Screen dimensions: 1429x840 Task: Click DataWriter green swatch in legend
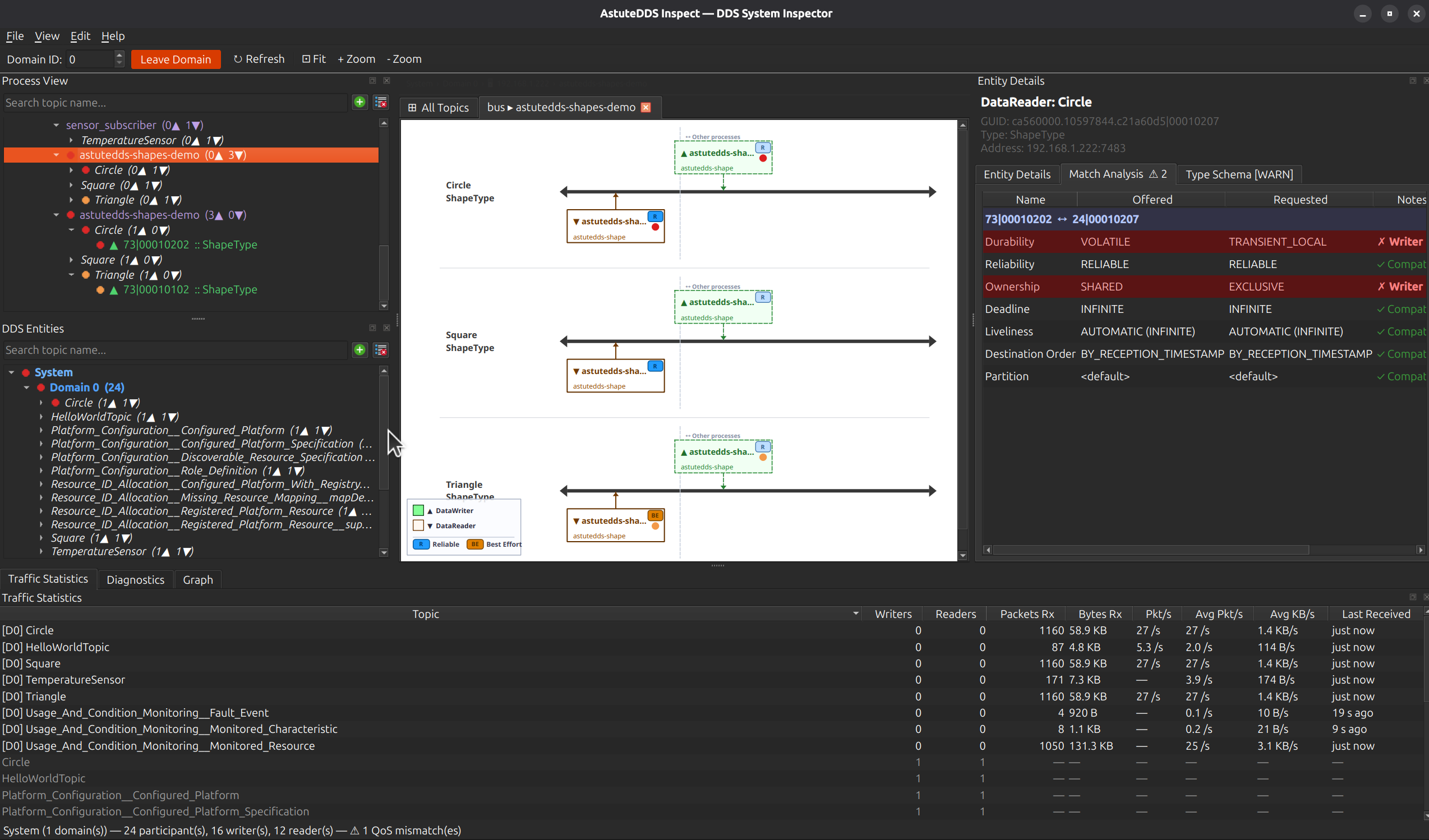tap(418, 510)
